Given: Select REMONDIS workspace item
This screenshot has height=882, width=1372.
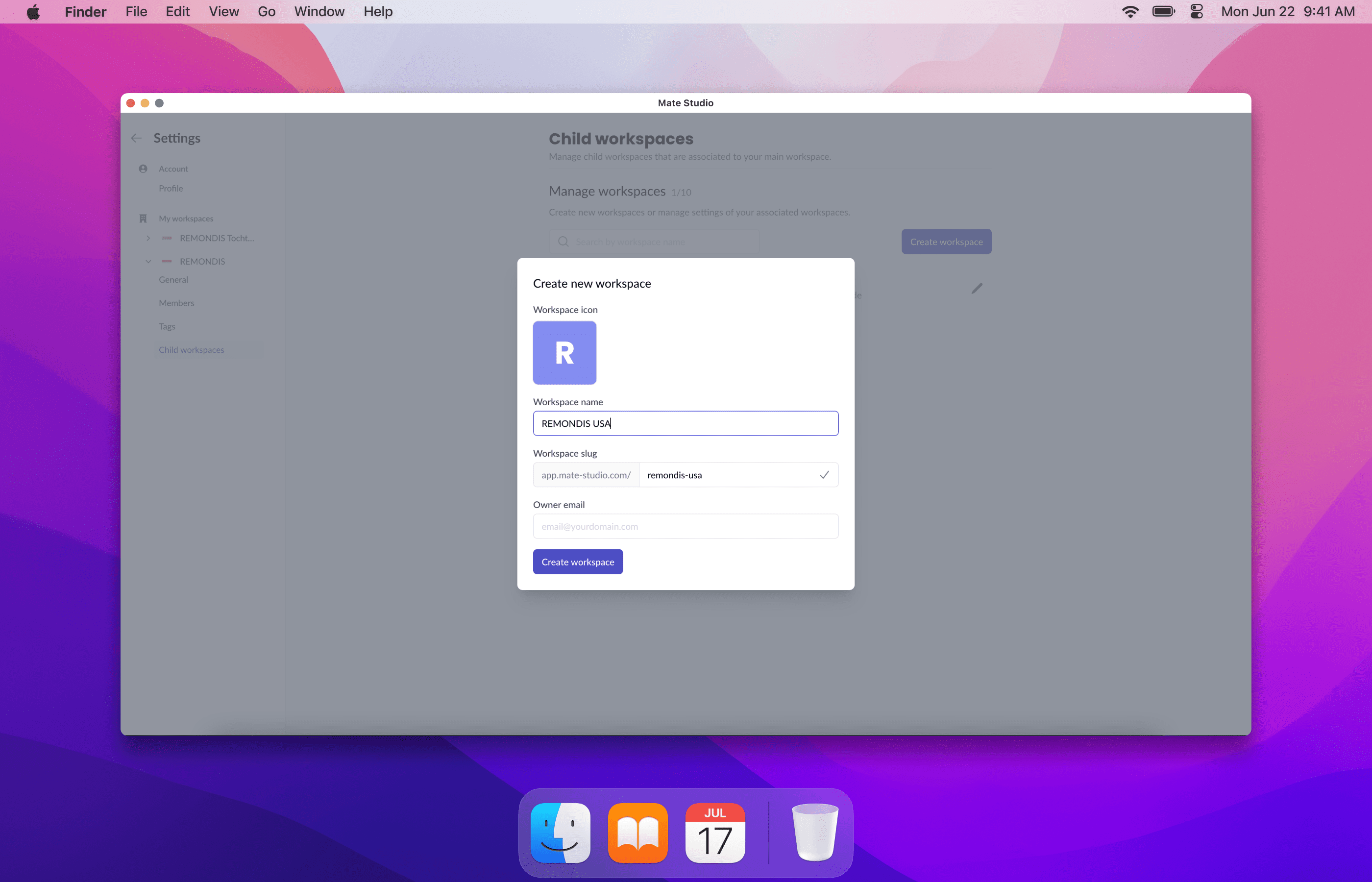Looking at the screenshot, I should click(x=202, y=261).
